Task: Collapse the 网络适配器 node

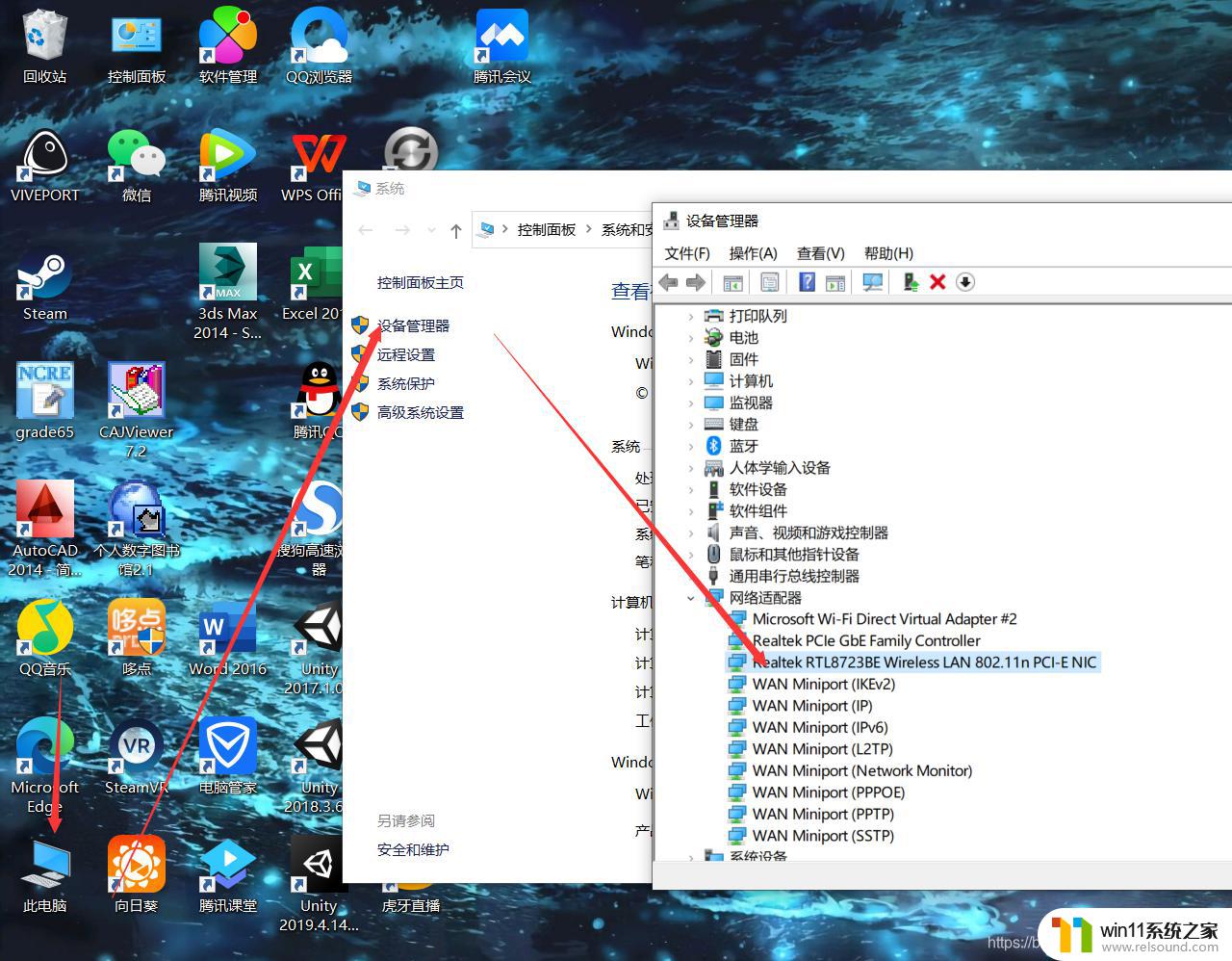Action: pyautogui.click(x=690, y=598)
